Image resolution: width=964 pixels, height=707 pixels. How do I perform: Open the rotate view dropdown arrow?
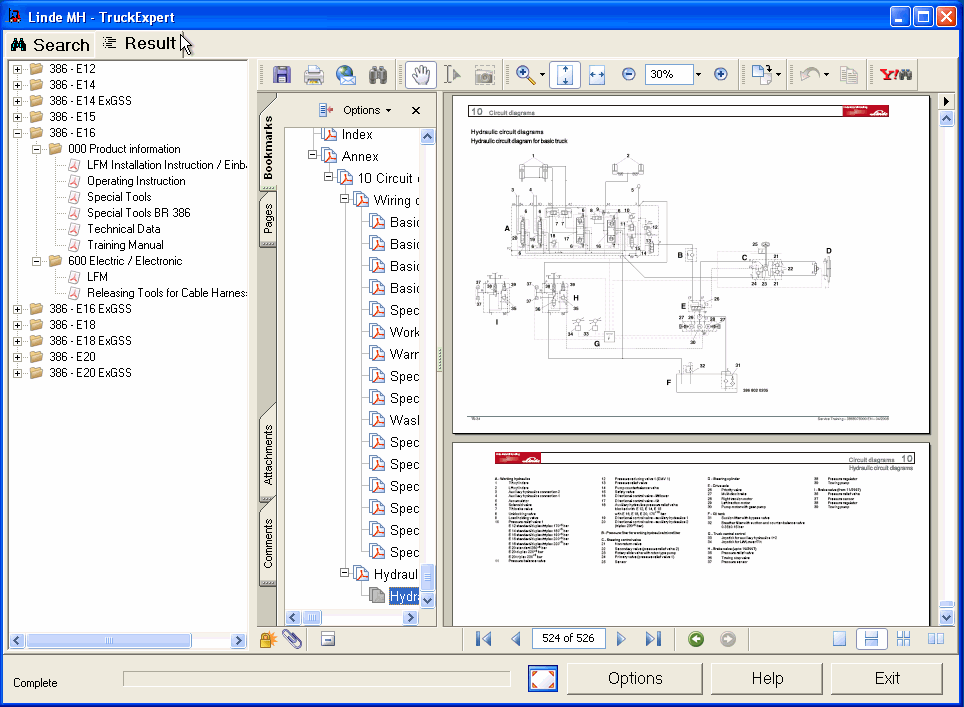click(778, 75)
